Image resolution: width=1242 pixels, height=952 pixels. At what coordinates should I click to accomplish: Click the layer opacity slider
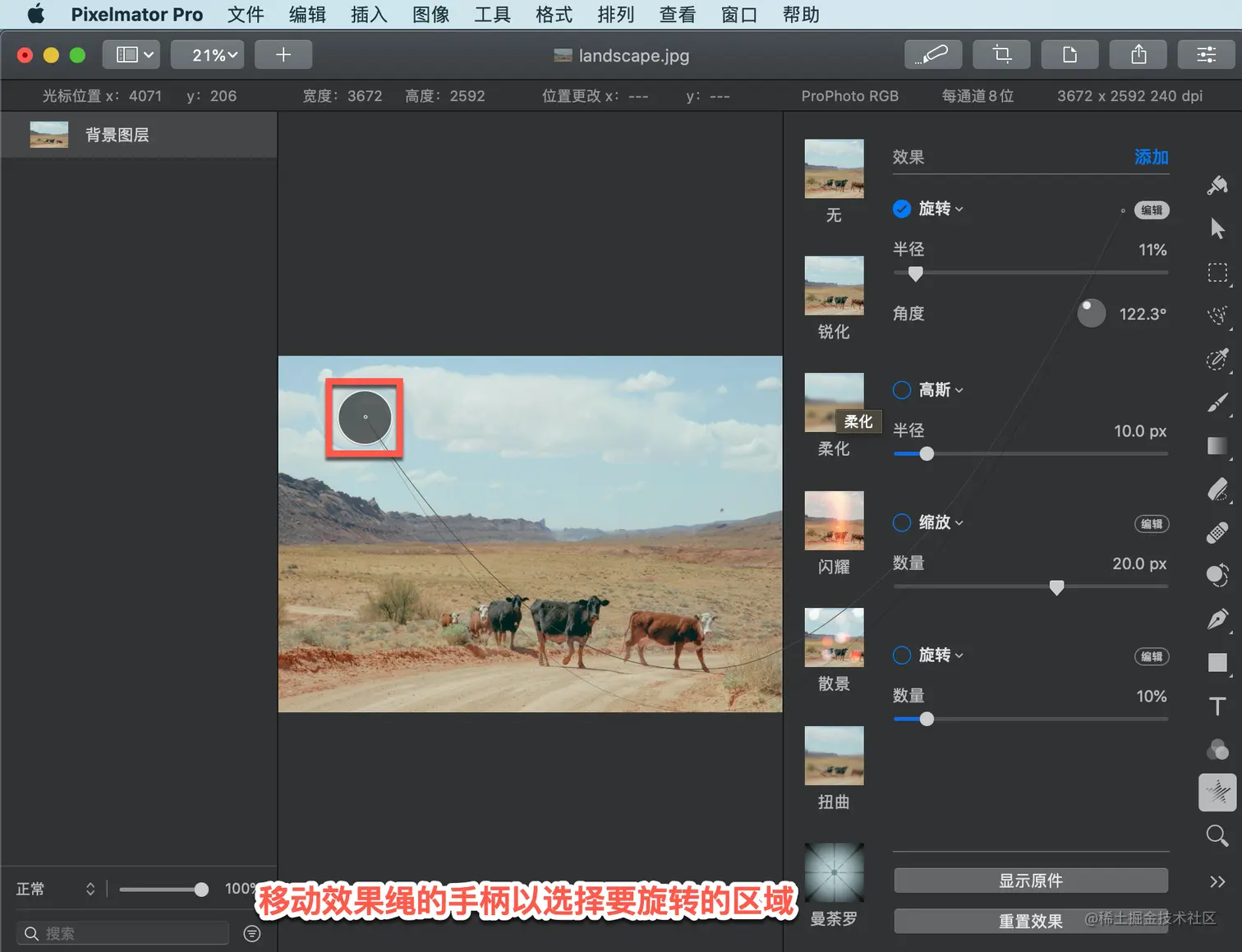pyautogui.click(x=163, y=890)
